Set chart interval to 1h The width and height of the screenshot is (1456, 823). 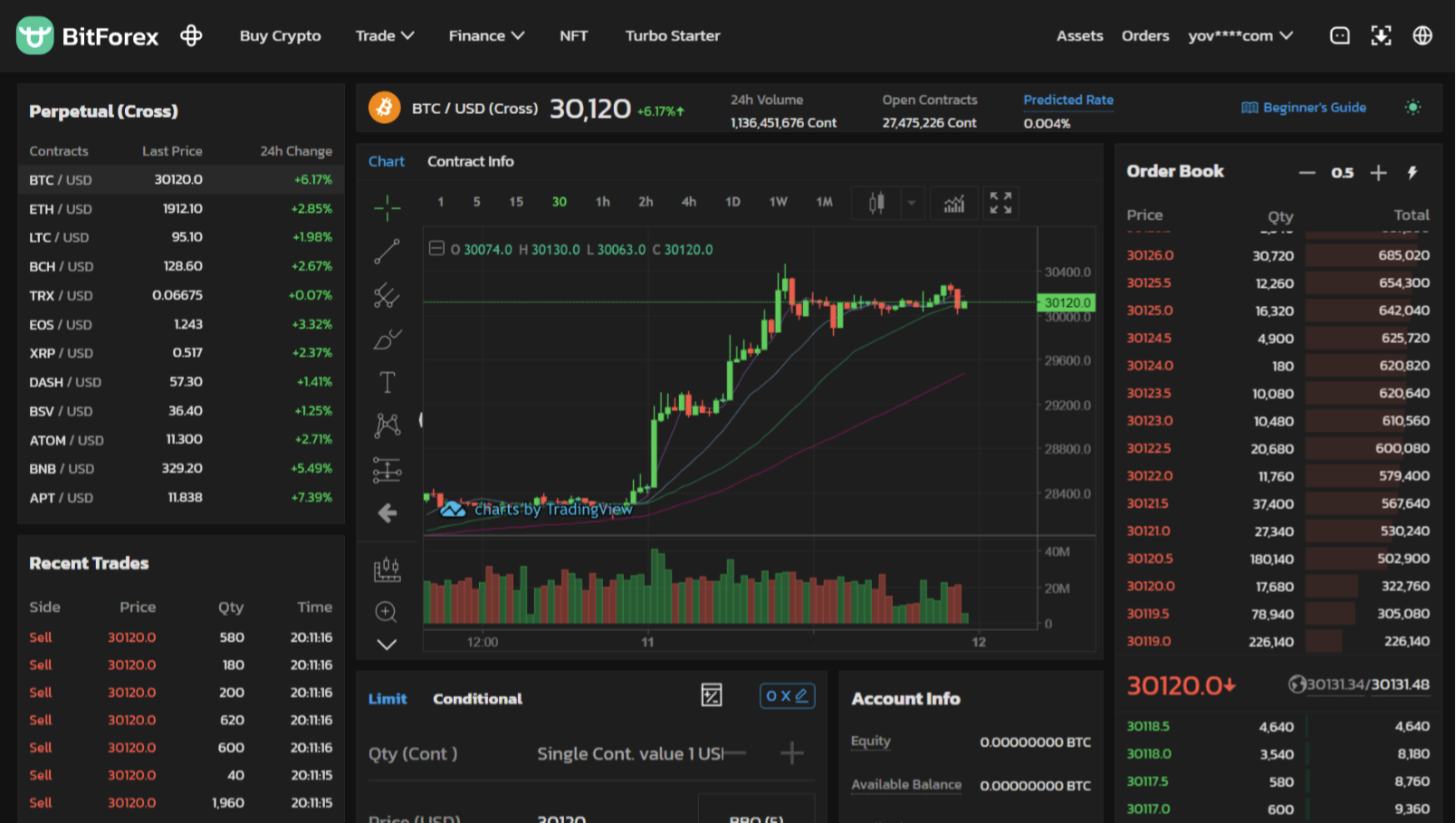point(602,202)
